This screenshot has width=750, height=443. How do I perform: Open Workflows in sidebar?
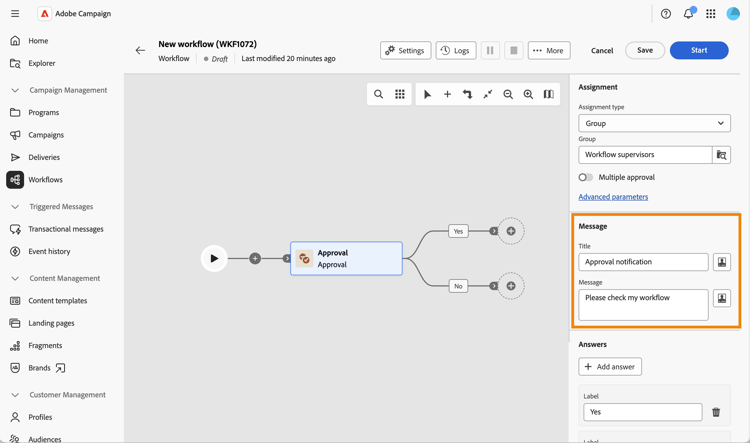tap(45, 180)
